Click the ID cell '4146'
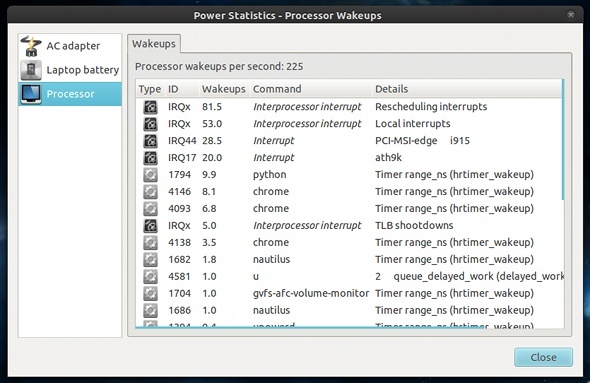Viewport: 590px width, 383px height. (x=179, y=192)
